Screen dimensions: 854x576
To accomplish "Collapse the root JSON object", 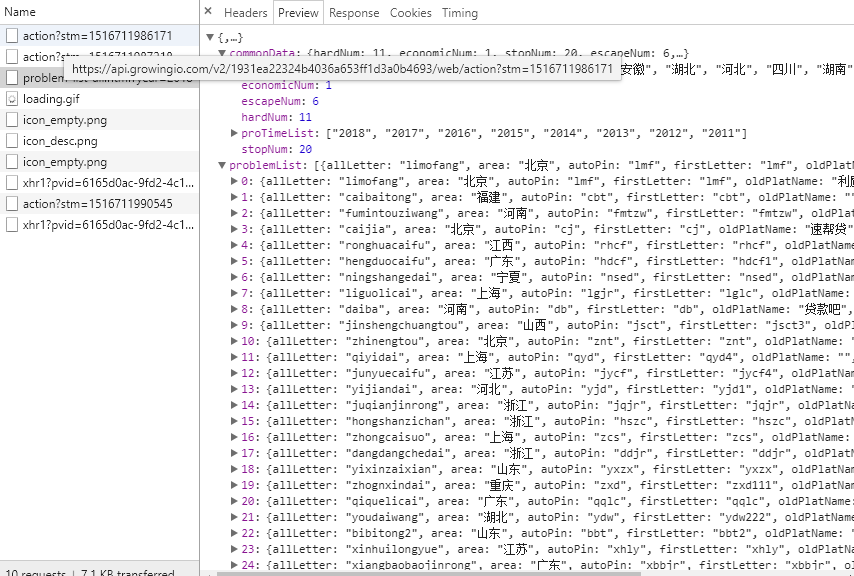I will coord(210,38).
